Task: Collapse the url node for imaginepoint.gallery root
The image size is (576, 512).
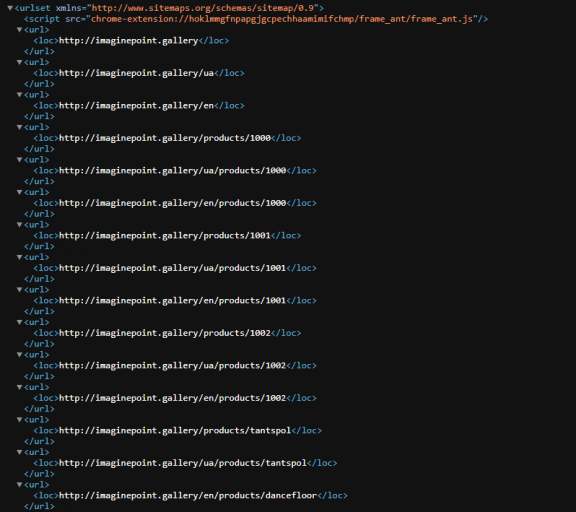Action: tap(20, 30)
